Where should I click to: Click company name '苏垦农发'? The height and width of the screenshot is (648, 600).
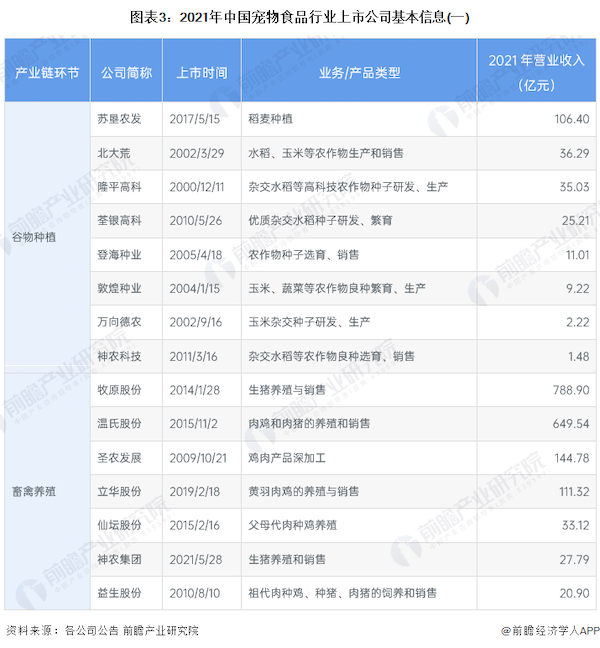coord(119,119)
